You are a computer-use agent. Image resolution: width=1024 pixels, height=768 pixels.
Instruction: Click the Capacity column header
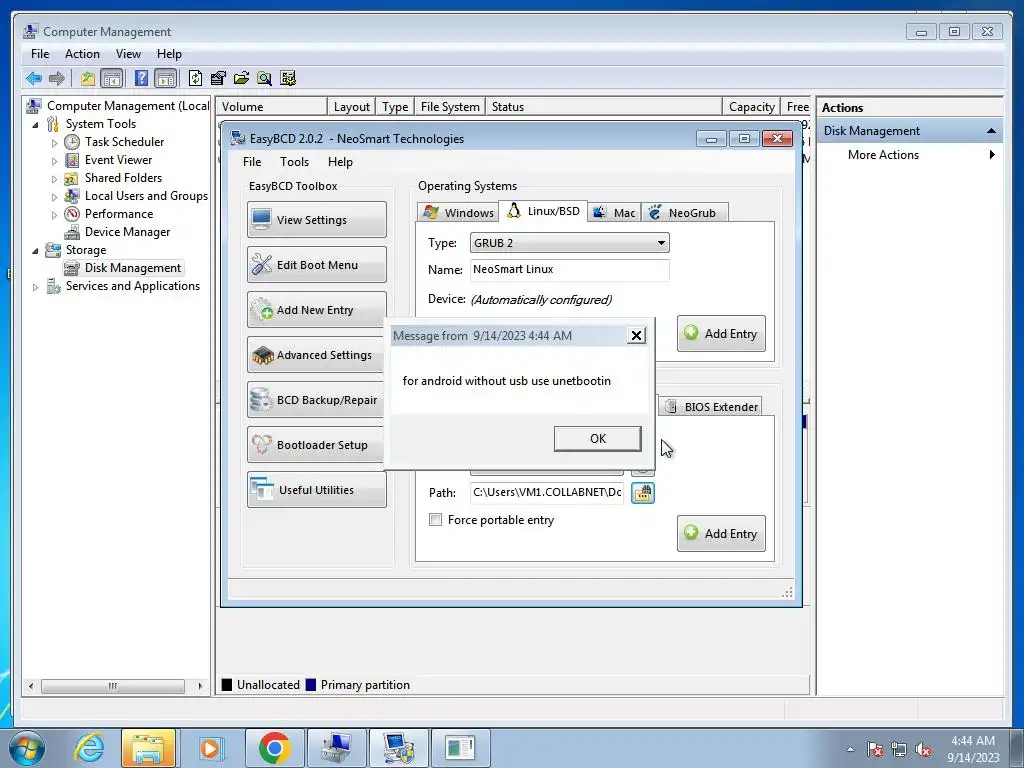tap(751, 106)
